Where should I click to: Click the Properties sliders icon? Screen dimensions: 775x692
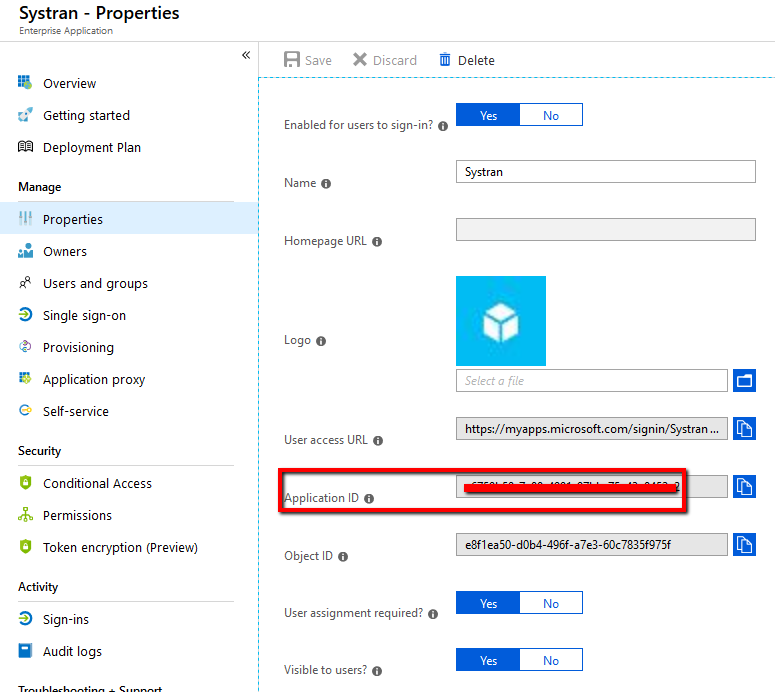25,218
